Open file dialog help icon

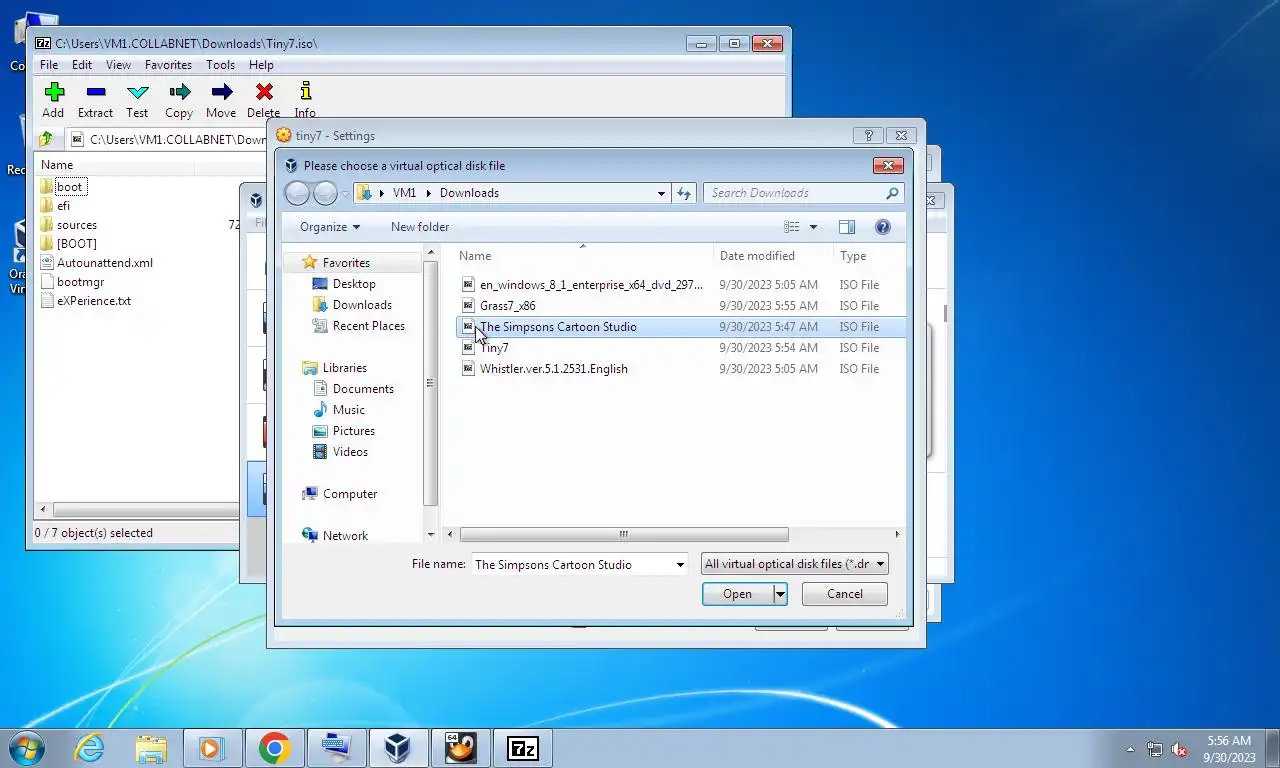click(883, 227)
